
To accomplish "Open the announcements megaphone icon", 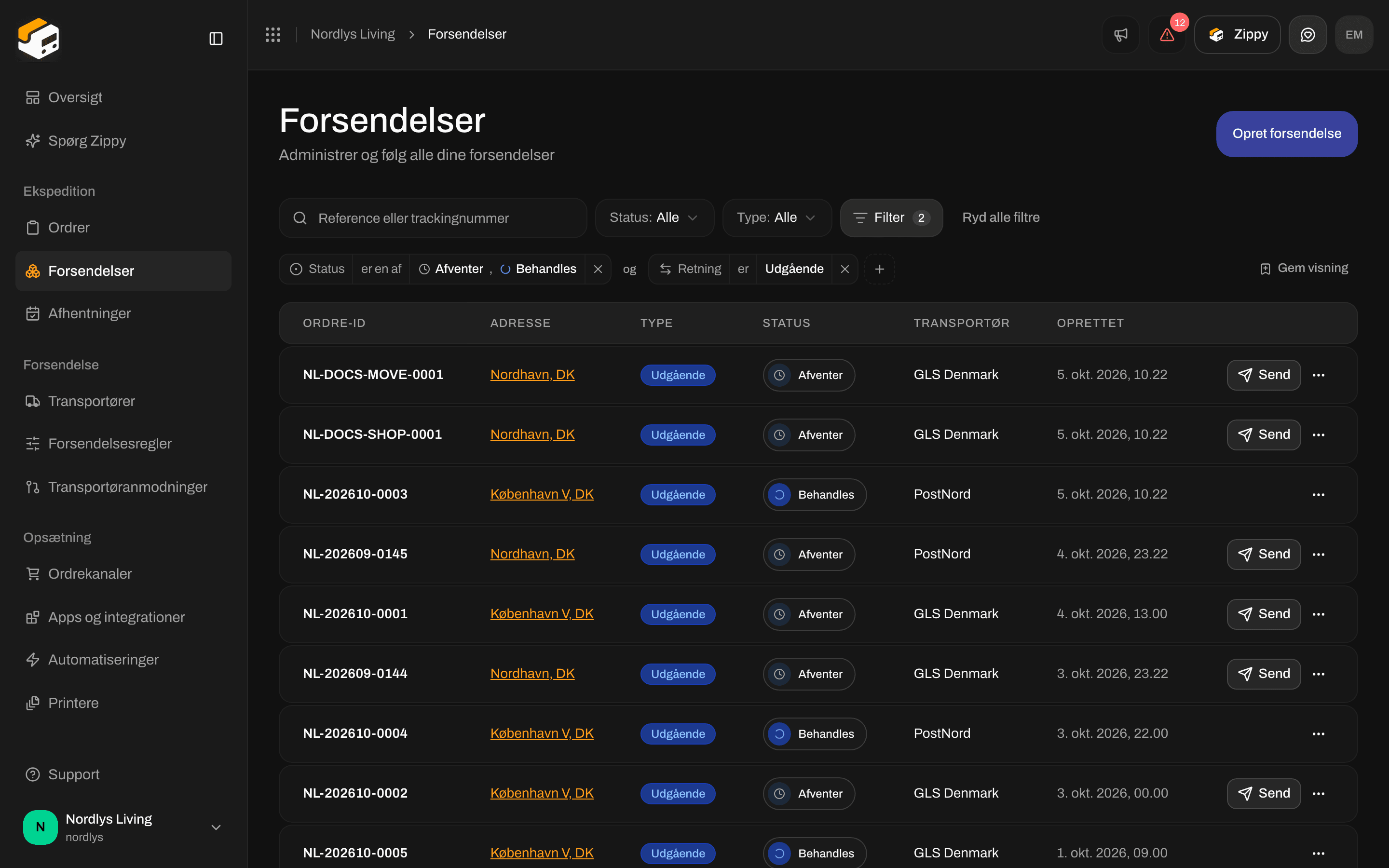I will (x=1120, y=34).
